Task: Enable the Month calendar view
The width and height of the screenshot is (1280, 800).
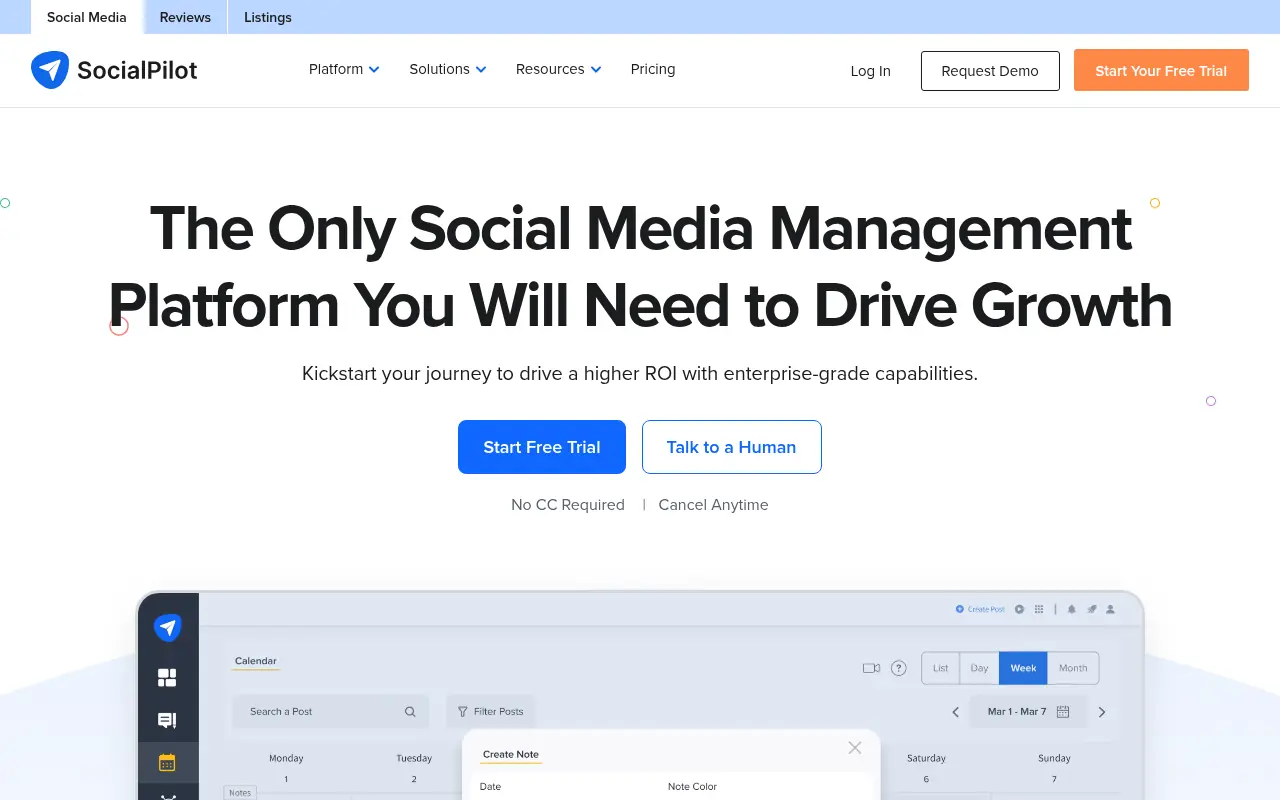Action: click(1072, 668)
